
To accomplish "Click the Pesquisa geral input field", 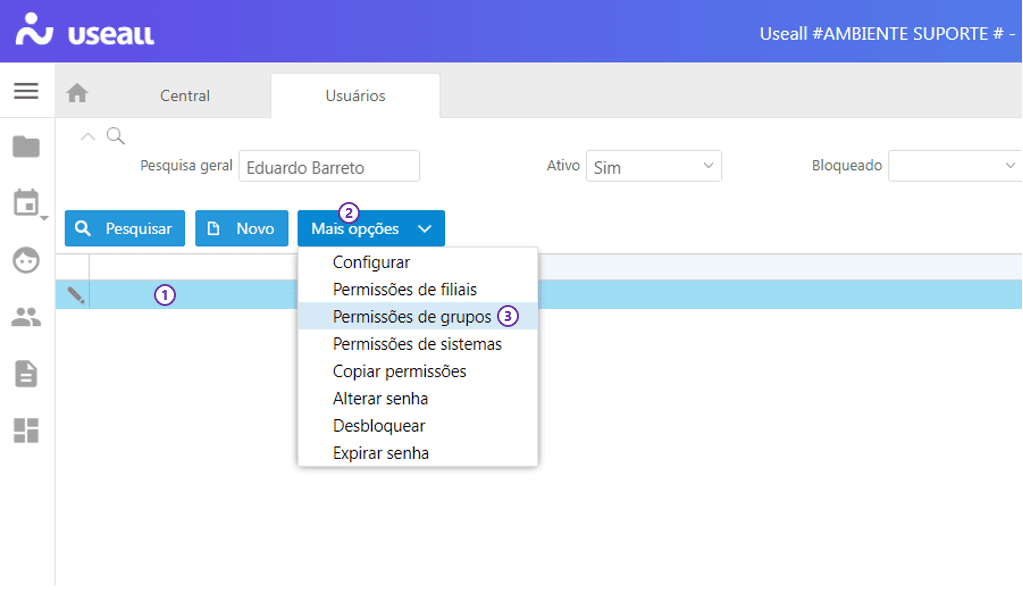I will point(329,166).
